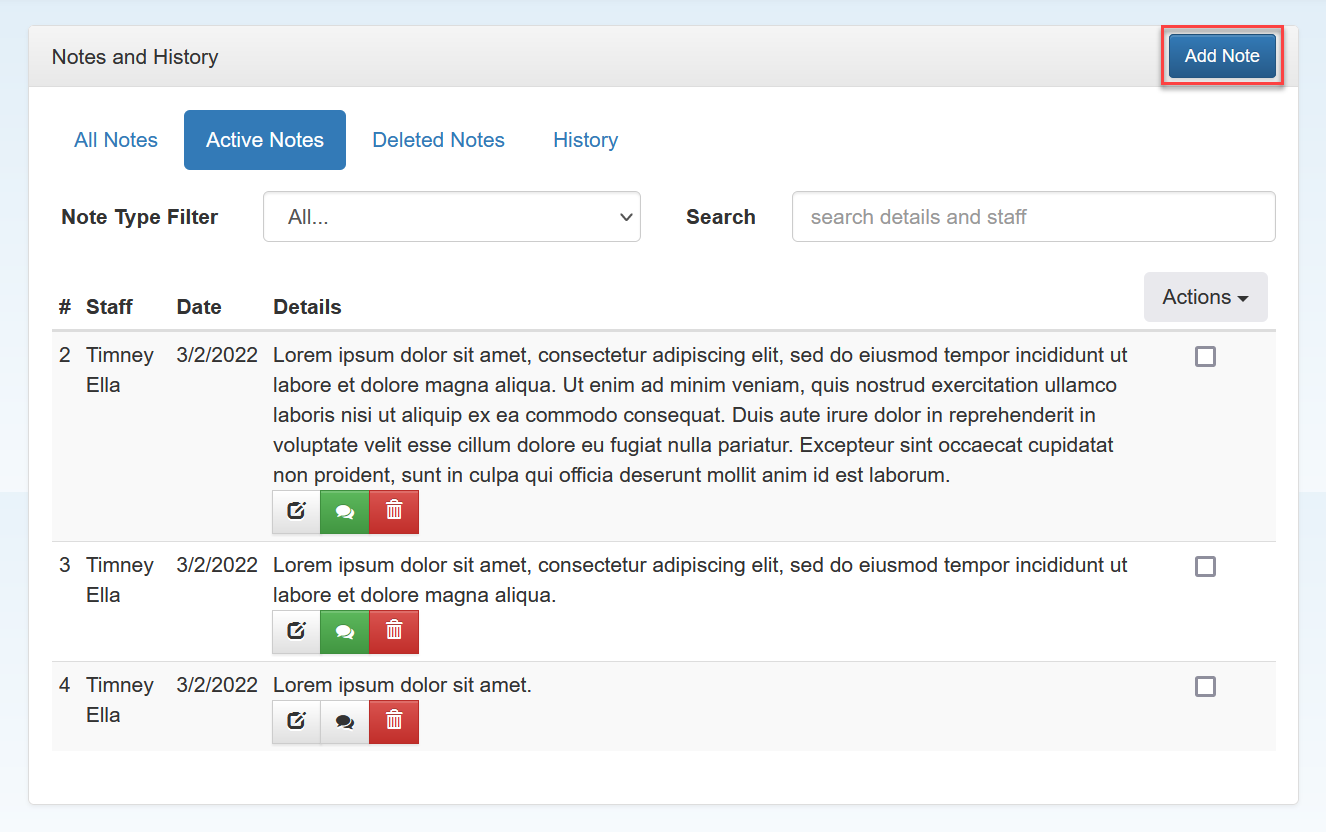
Task: Click the Note Type Filter label
Action: pos(139,217)
